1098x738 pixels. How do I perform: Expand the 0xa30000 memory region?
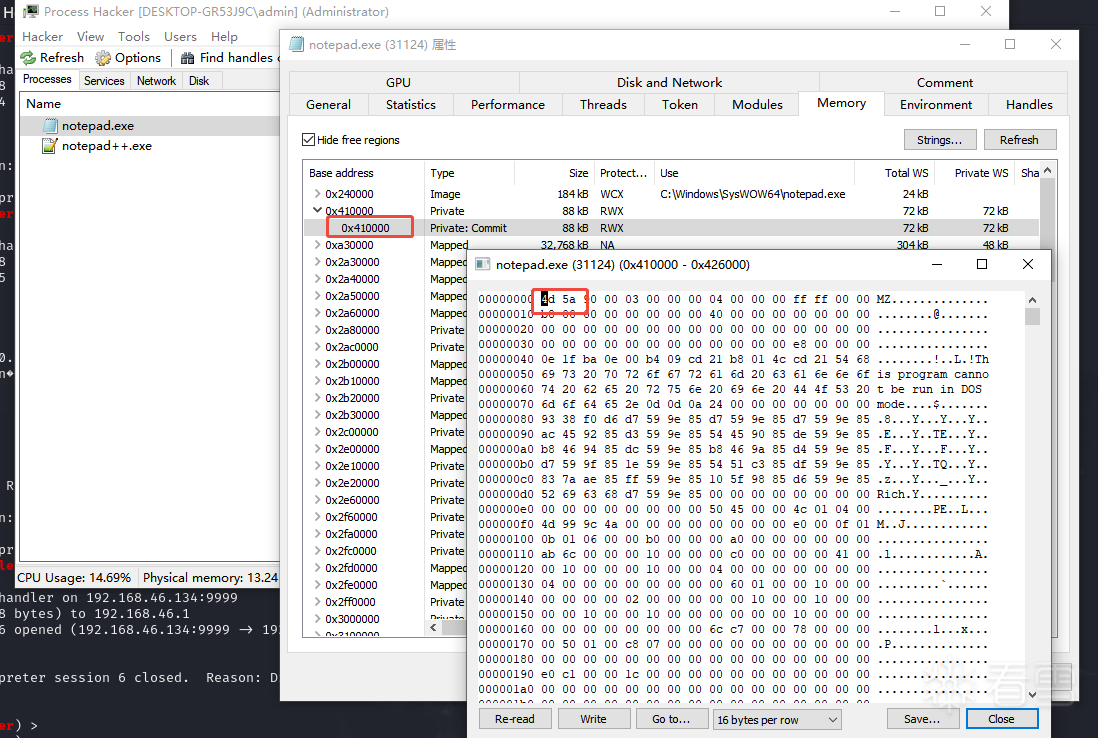click(x=317, y=244)
